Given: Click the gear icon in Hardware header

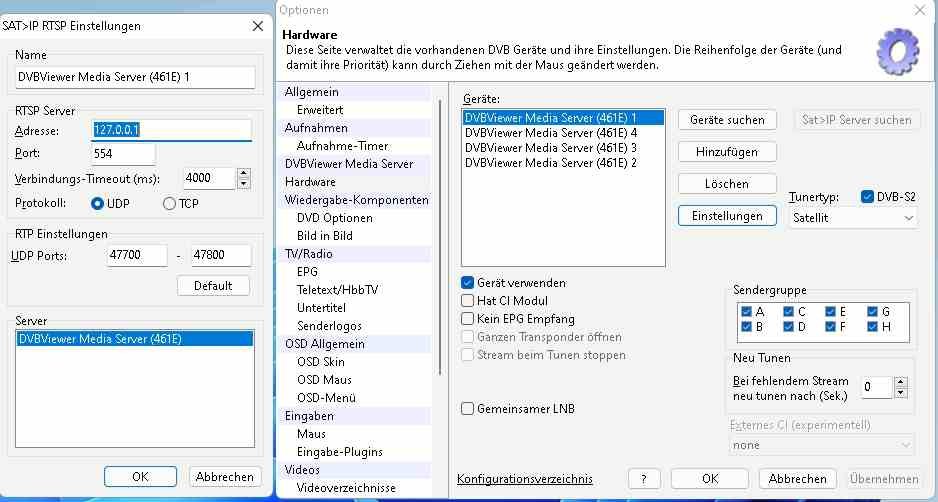Looking at the screenshot, I should (x=896, y=53).
